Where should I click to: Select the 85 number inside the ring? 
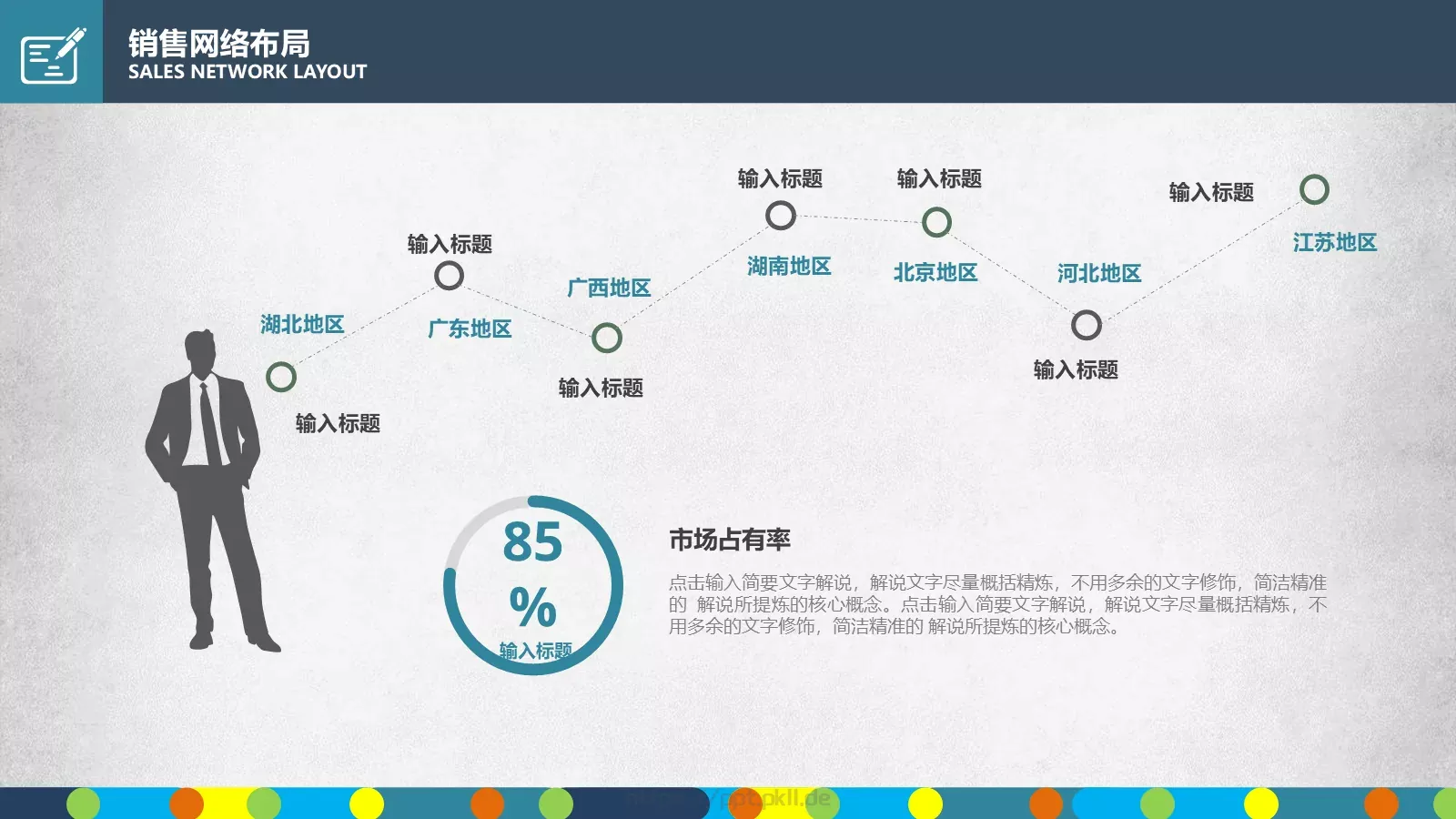coord(532,542)
